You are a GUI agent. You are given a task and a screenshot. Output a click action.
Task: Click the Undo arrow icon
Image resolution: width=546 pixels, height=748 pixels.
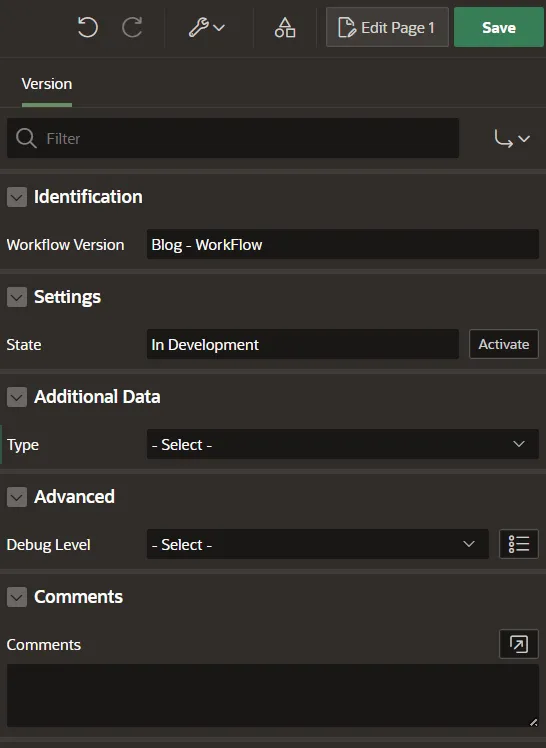(x=87, y=27)
